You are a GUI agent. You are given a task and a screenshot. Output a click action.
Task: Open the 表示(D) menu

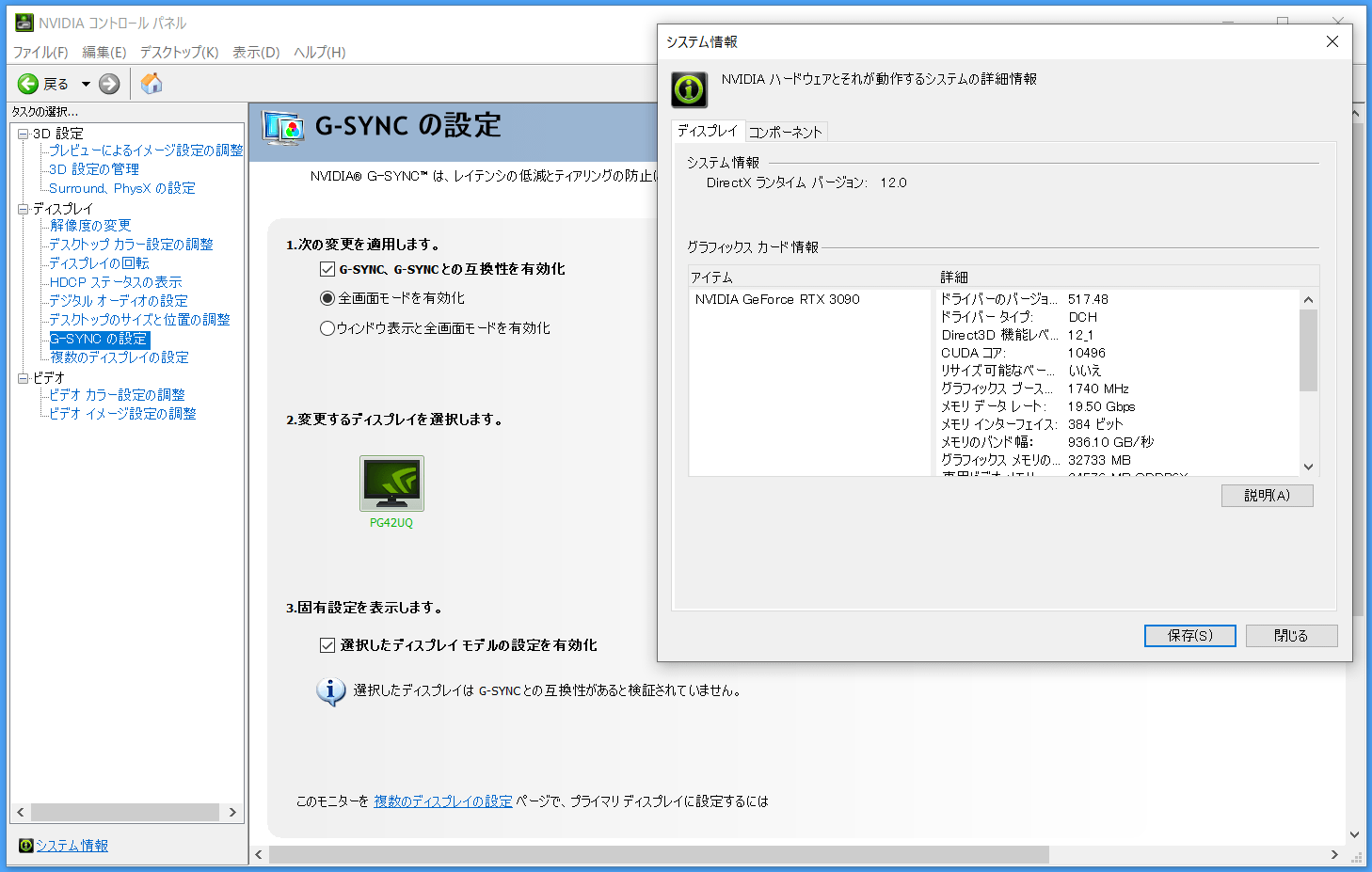pyautogui.click(x=256, y=52)
